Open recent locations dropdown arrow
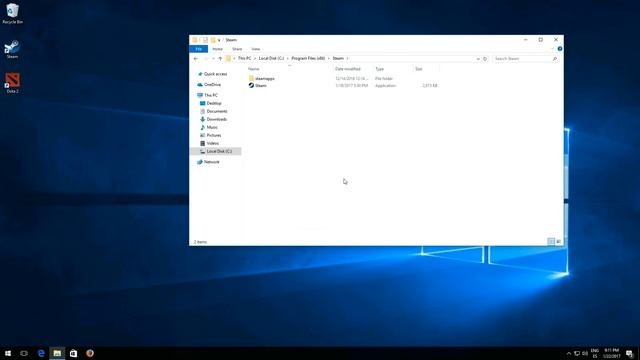The image size is (640, 360). click(x=213, y=59)
